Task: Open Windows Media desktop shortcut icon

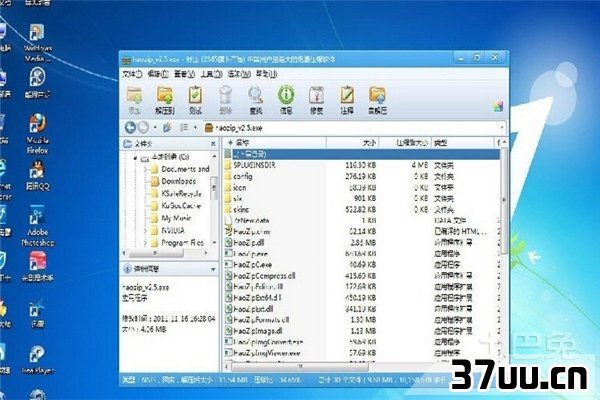Action: click(38, 42)
